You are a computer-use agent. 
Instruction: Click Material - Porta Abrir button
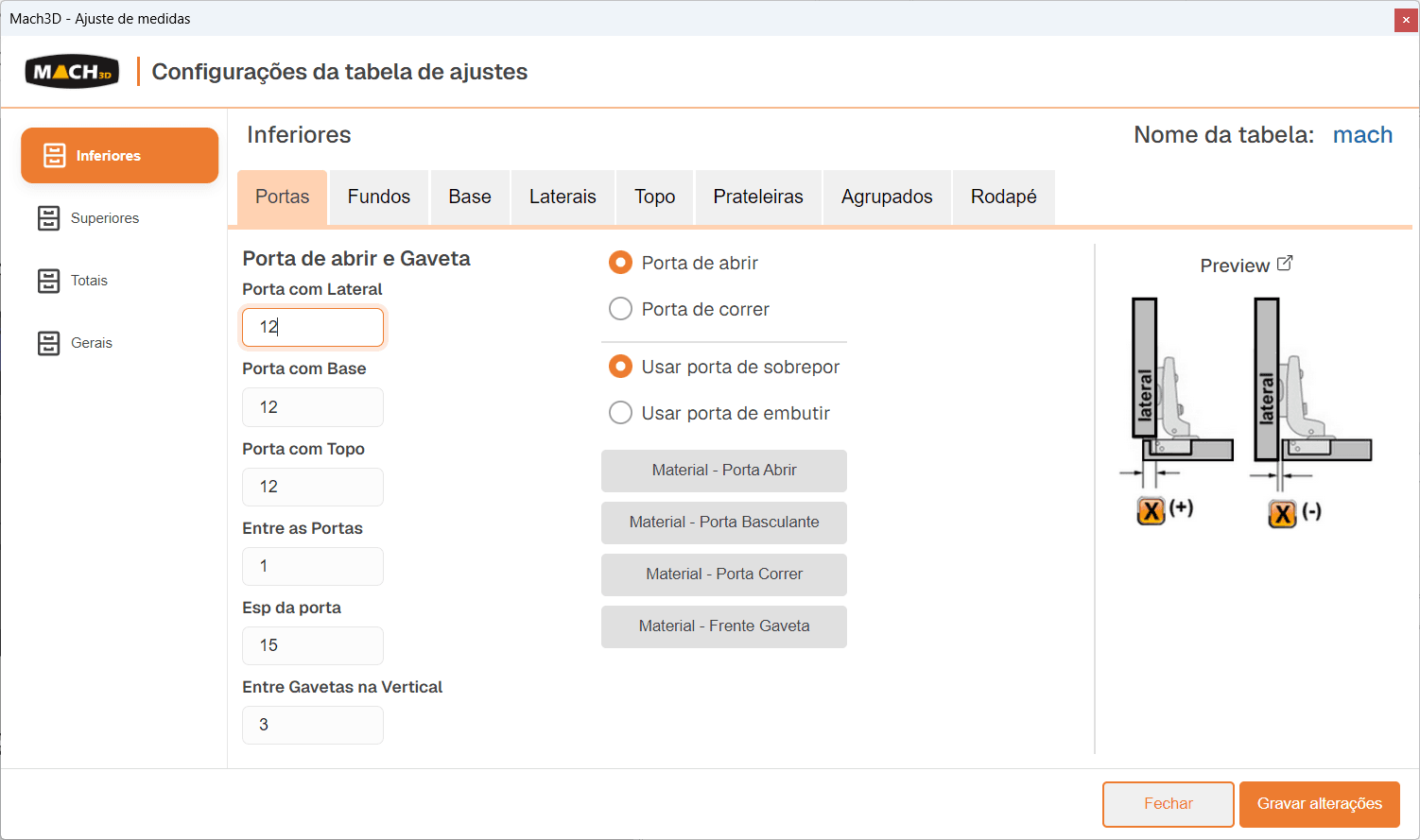coord(724,471)
